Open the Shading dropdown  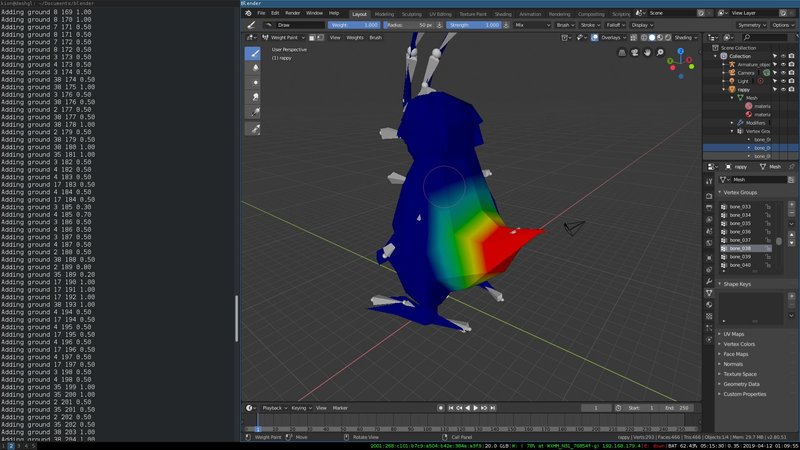tap(686, 38)
